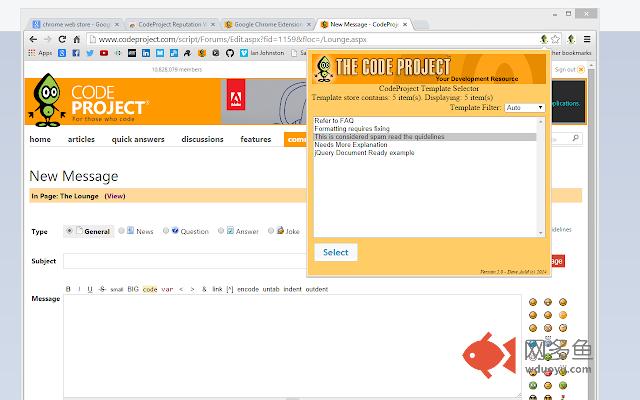Select the Answer message type radio

point(221,231)
